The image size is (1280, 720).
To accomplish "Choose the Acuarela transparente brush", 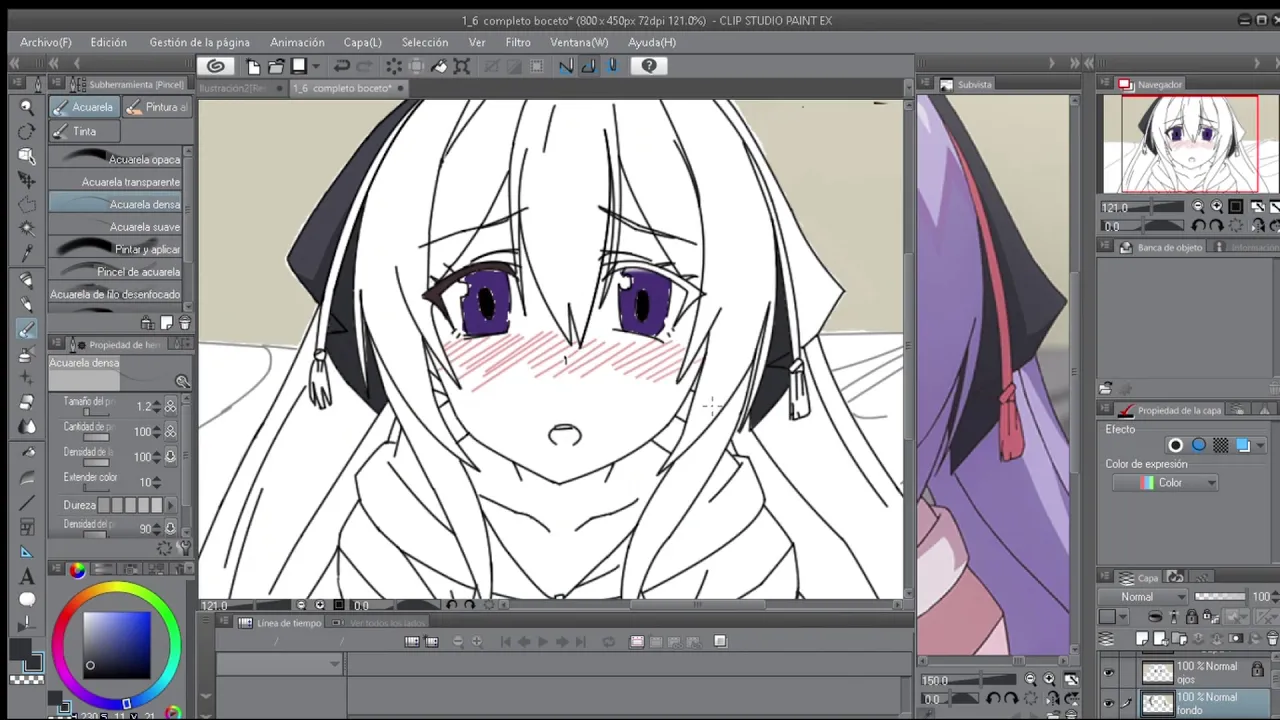I will [x=115, y=182].
